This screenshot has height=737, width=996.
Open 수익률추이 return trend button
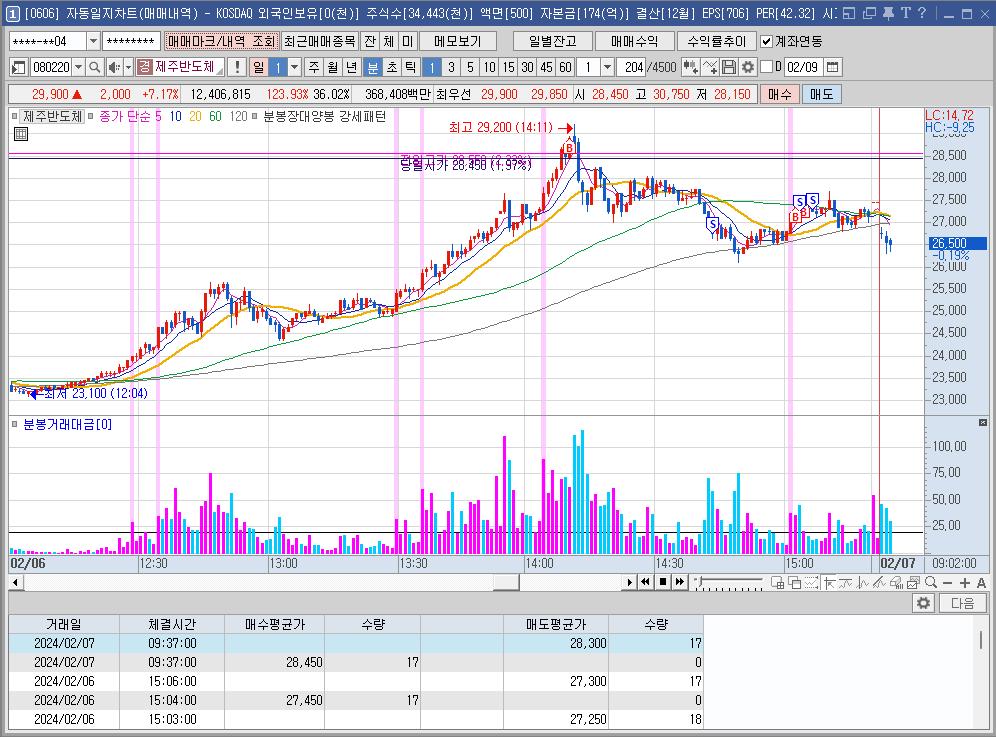717,41
